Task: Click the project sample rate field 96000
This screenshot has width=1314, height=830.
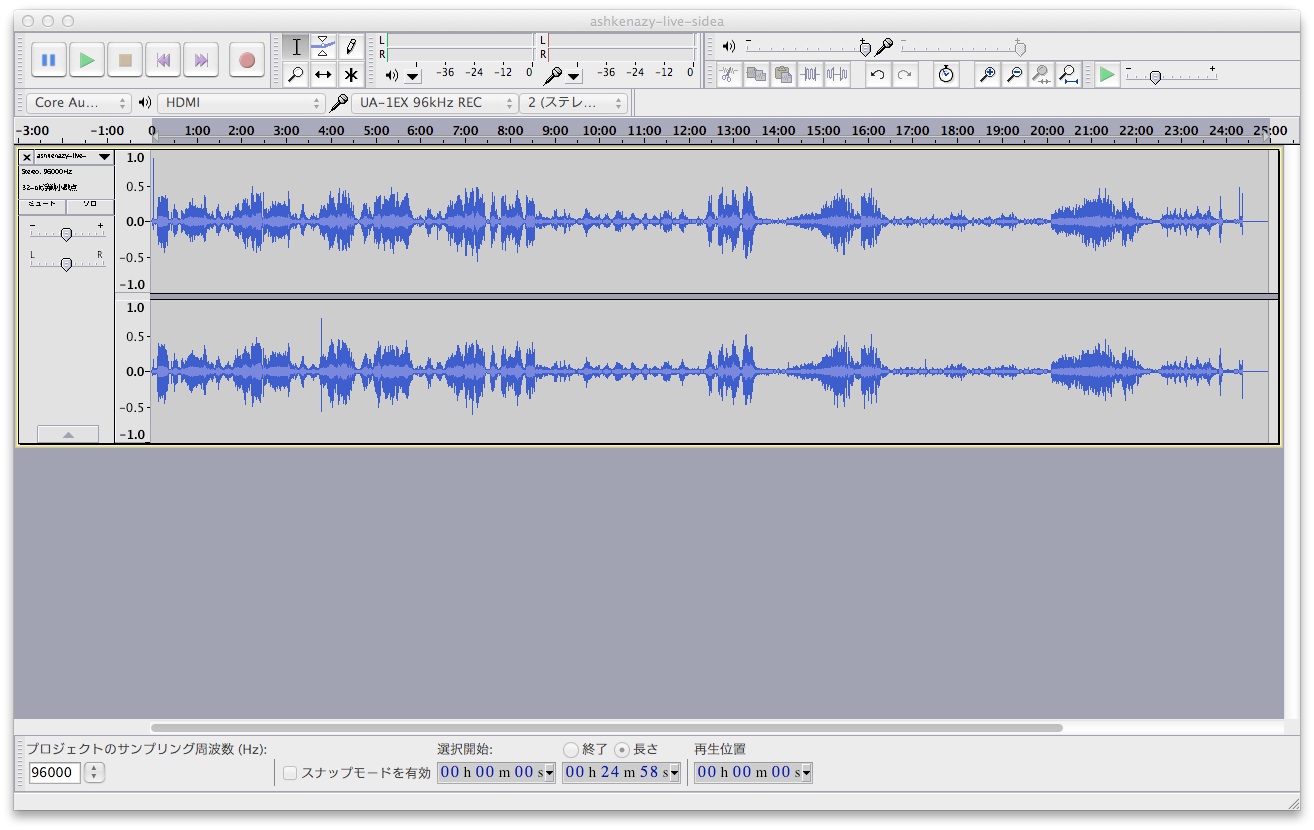Action: click(x=54, y=773)
